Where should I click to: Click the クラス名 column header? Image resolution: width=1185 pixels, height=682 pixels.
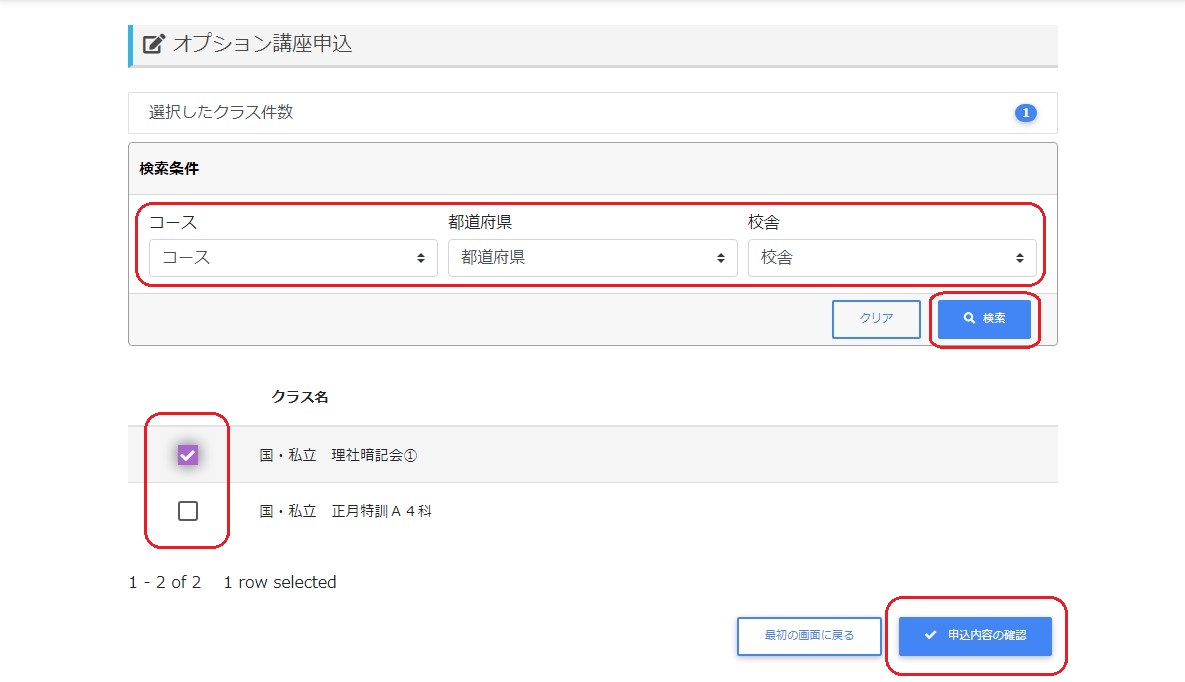point(299,397)
